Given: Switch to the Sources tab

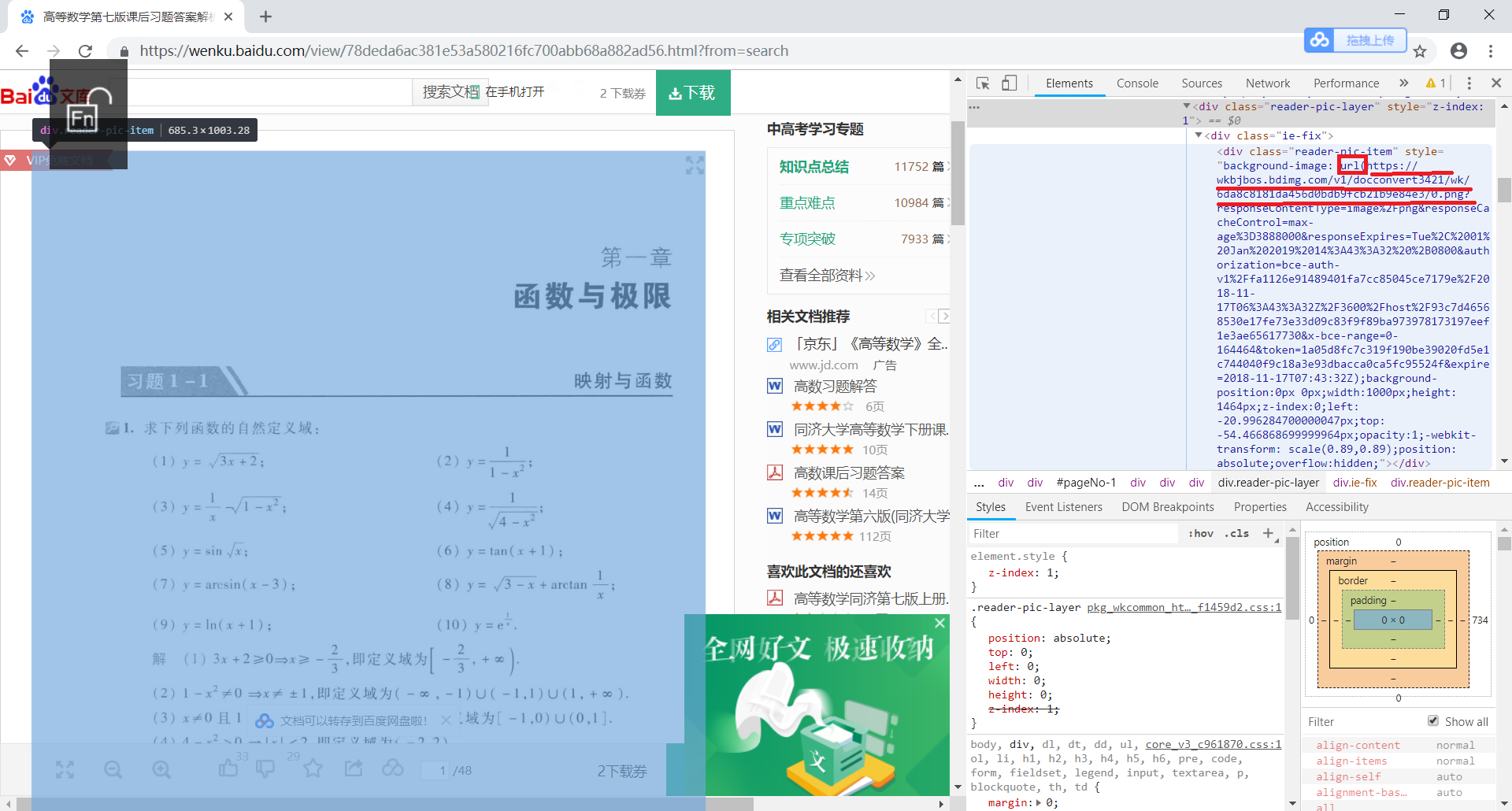Looking at the screenshot, I should coord(1202,83).
